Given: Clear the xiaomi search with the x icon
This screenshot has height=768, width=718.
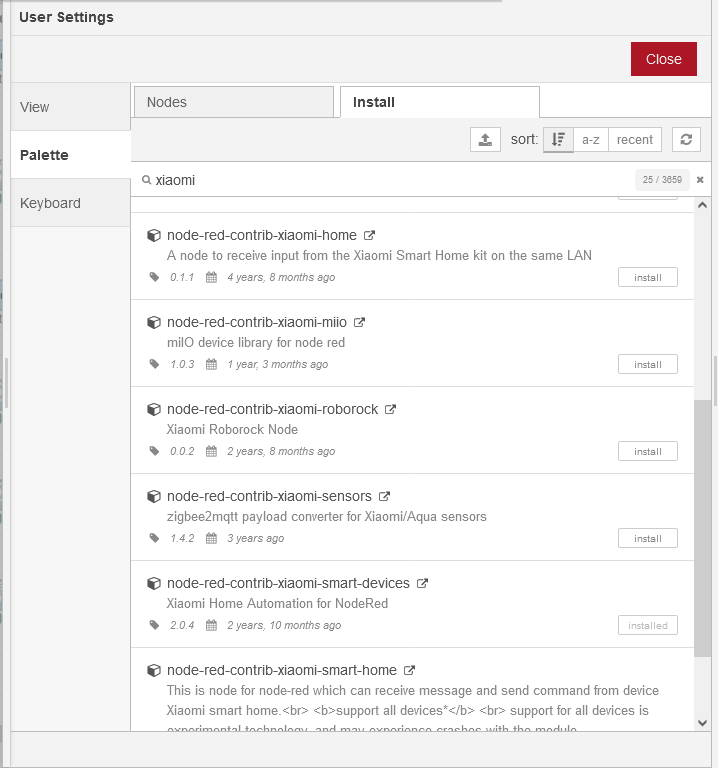Looking at the screenshot, I should click(x=700, y=180).
